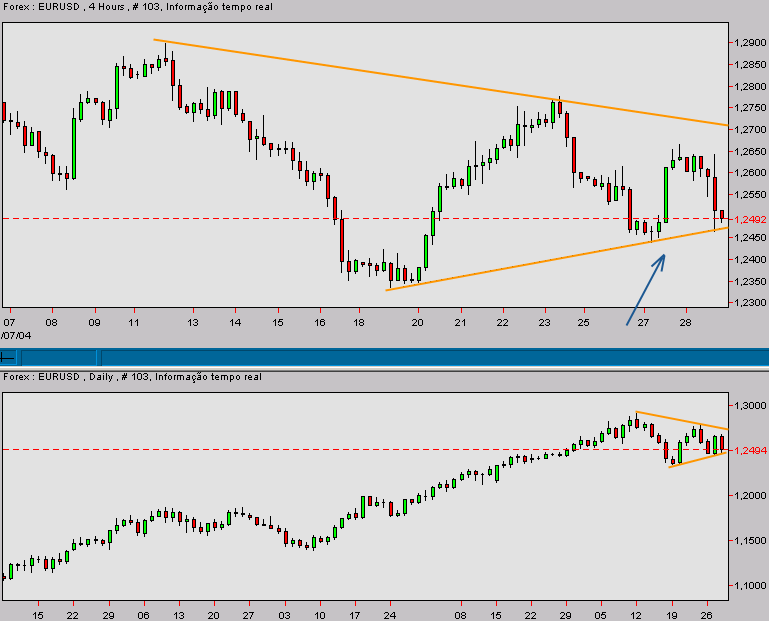Click date label 12 on the Daily axis
The width and height of the screenshot is (769, 621).
[x=636, y=615]
